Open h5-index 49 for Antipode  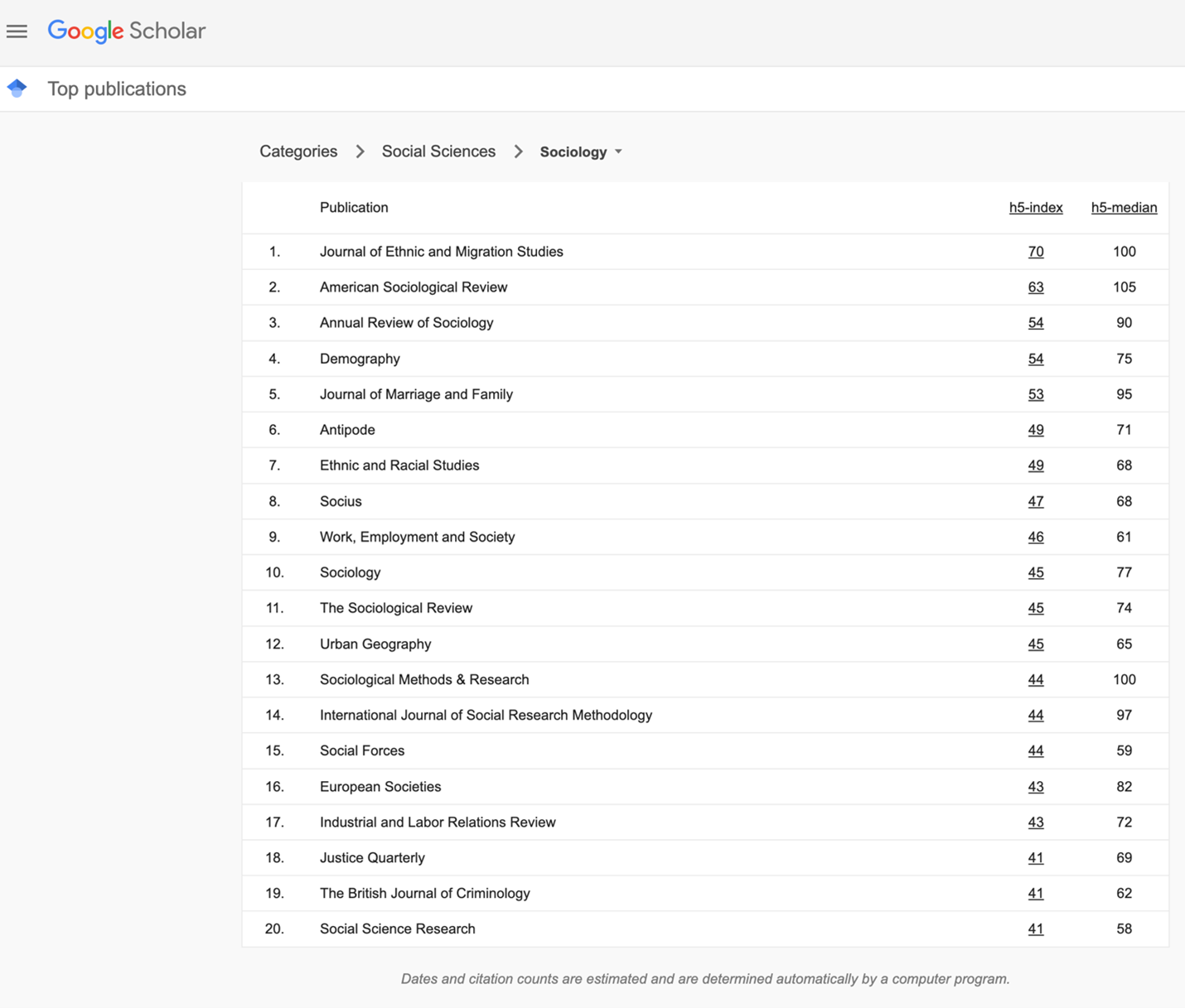[1035, 430]
